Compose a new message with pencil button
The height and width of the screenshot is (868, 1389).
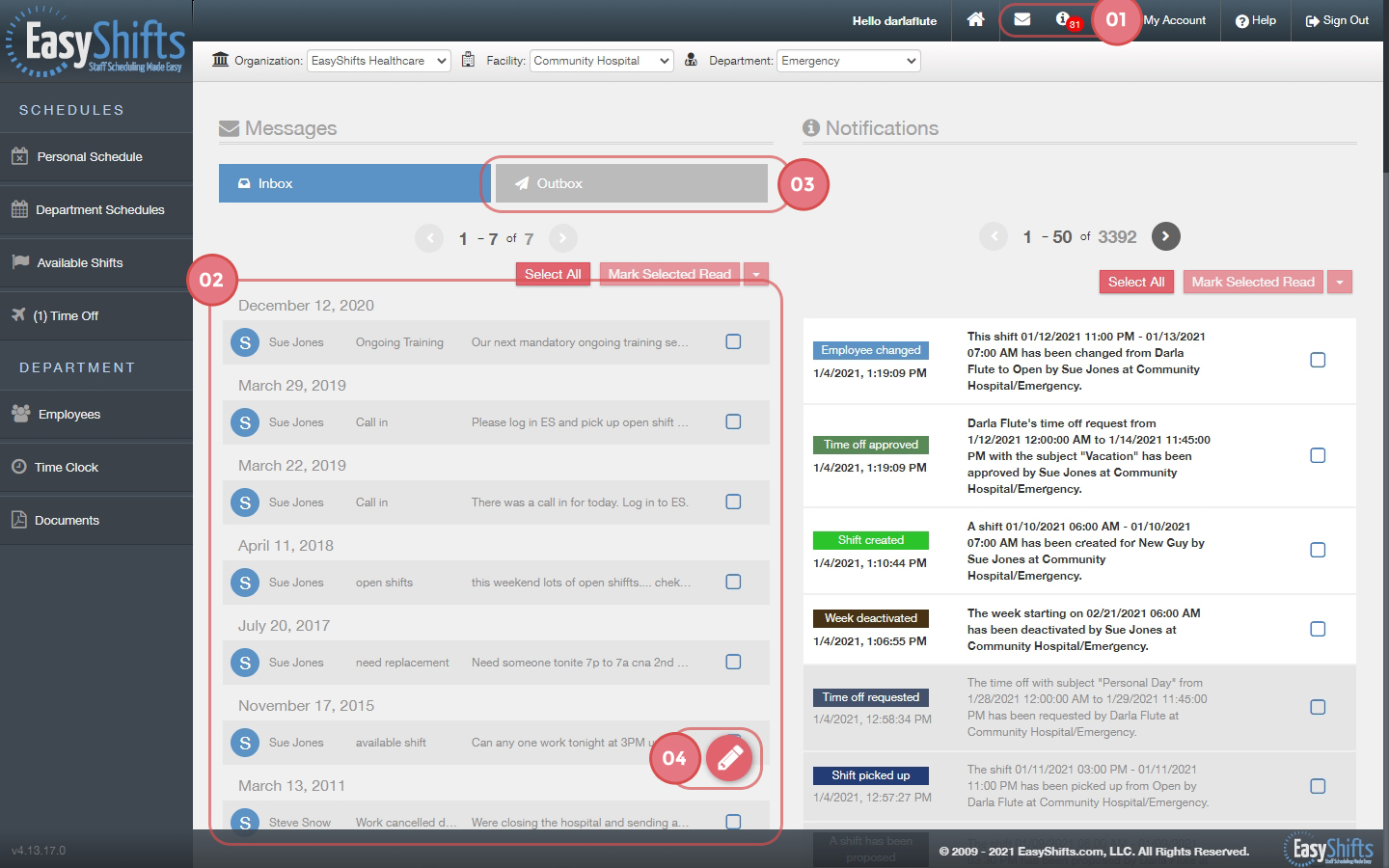[729, 758]
